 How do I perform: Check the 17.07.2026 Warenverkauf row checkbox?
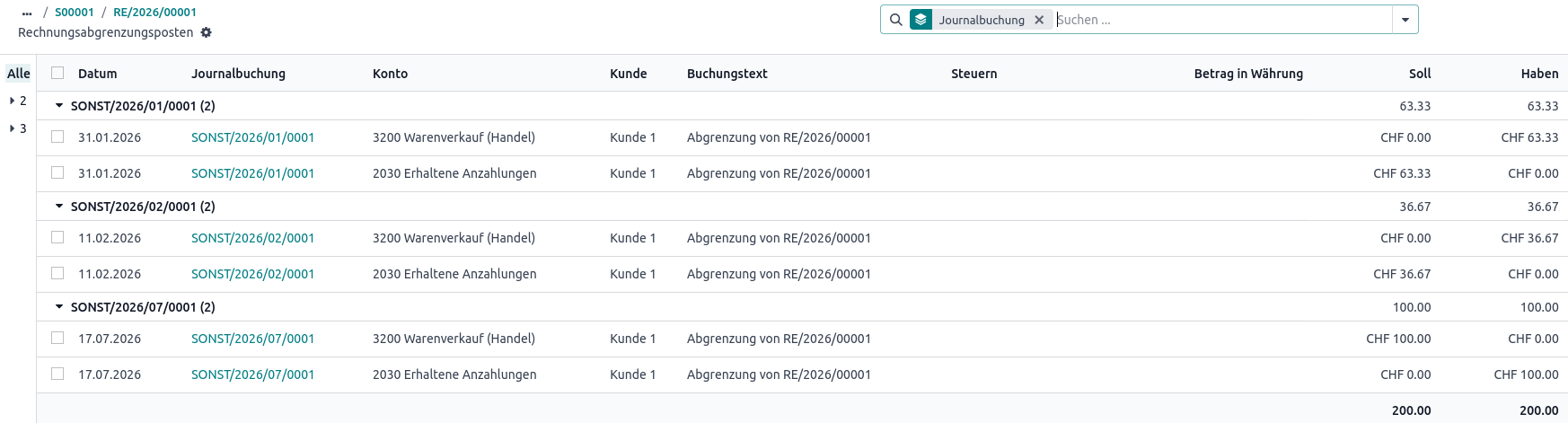57,338
